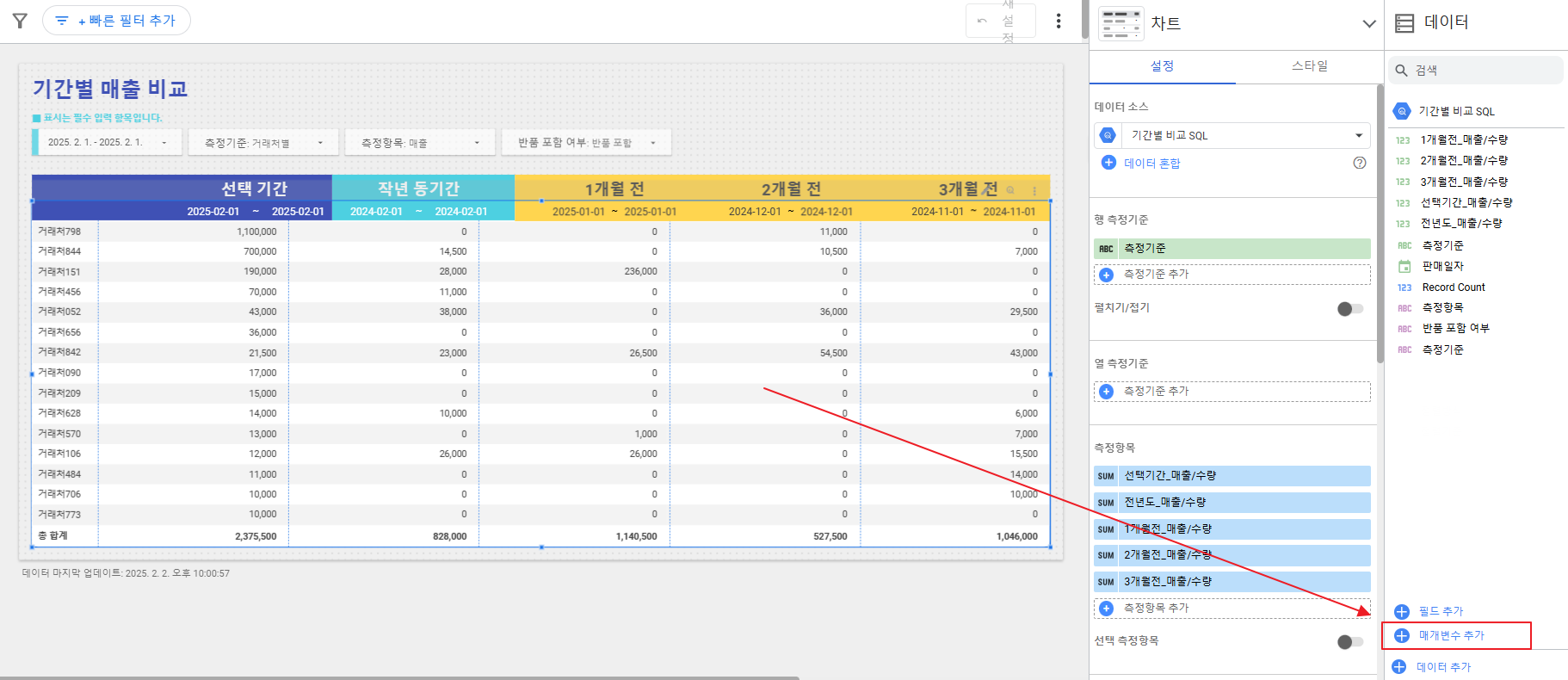Click the plus icon next to 데이터 혼합
This screenshot has width=1568, height=680.
(1108, 163)
